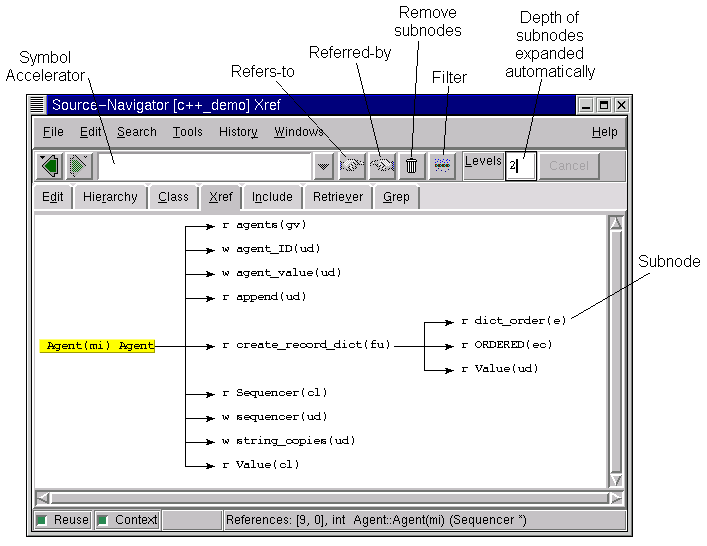Click the horizontal scrollbar right arrow
The width and height of the screenshot is (707, 546).
[615, 498]
